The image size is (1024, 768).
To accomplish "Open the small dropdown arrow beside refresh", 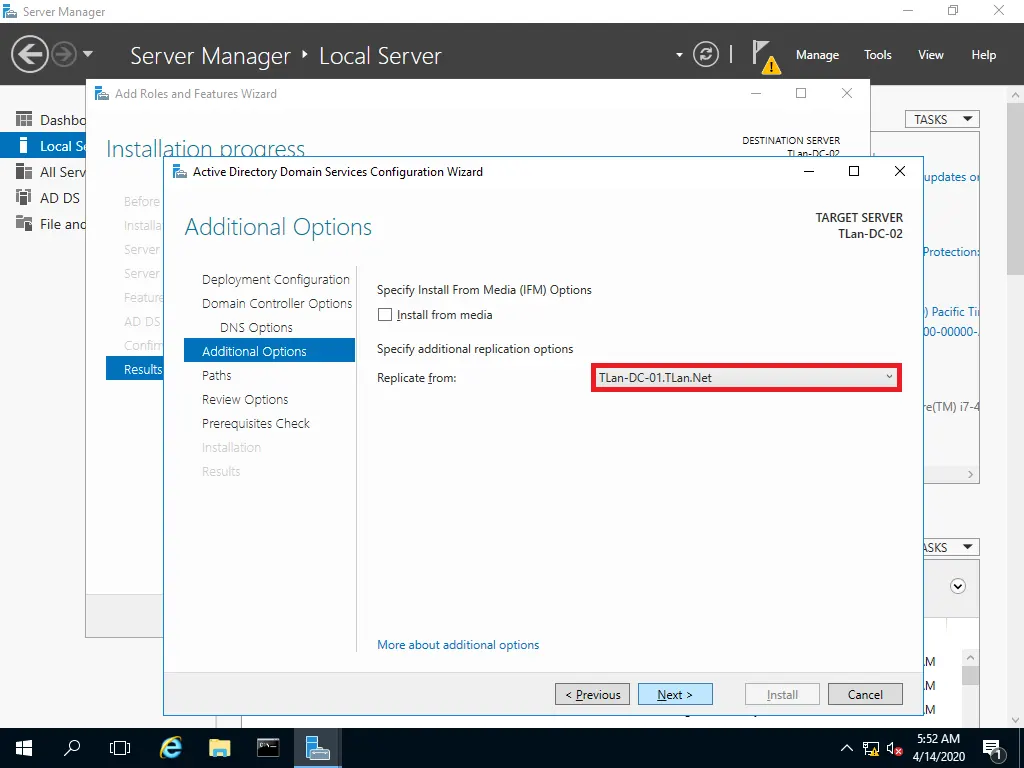I will click(679, 55).
